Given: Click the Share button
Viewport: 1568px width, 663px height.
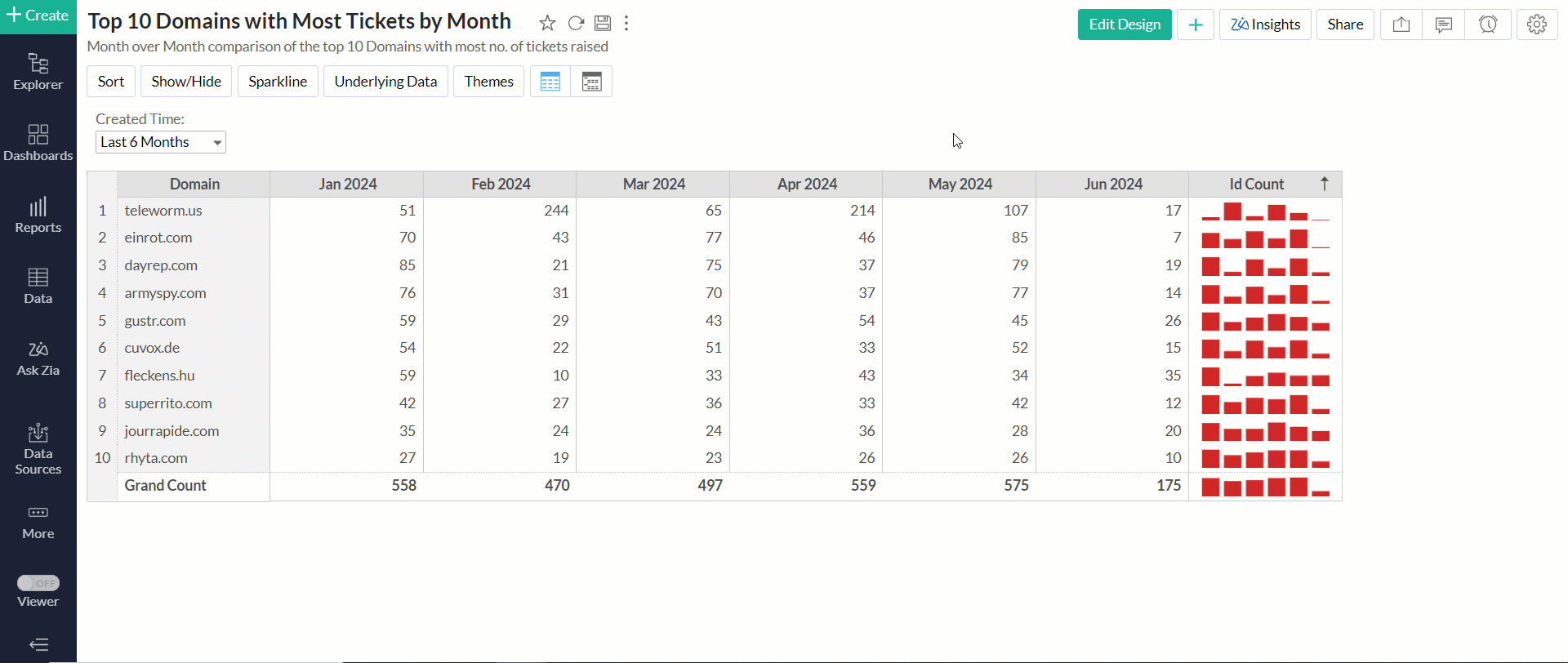Looking at the screenshot, I should (1345, 24).
